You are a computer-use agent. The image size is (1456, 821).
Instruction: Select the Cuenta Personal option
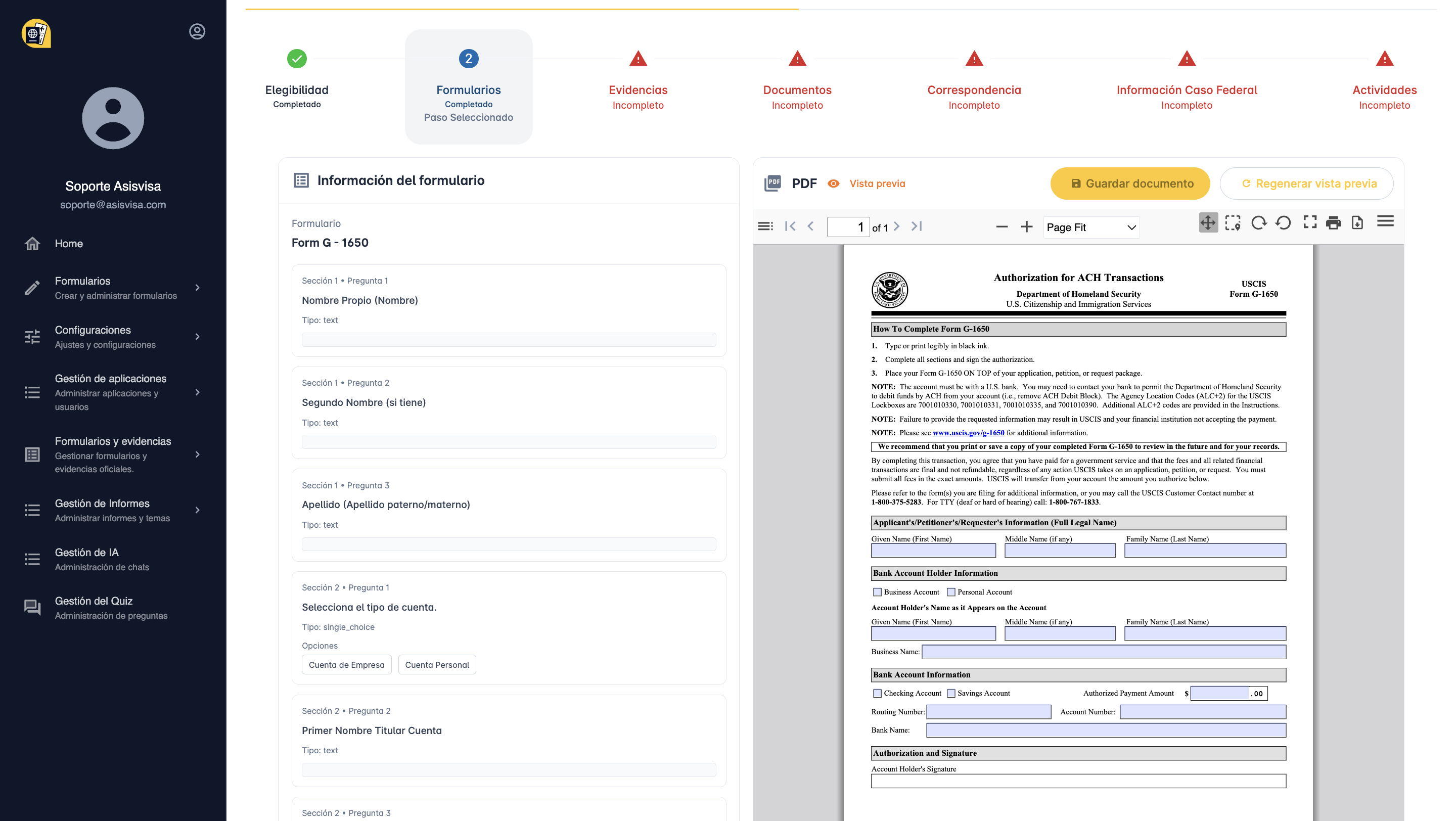pos(437,665)
